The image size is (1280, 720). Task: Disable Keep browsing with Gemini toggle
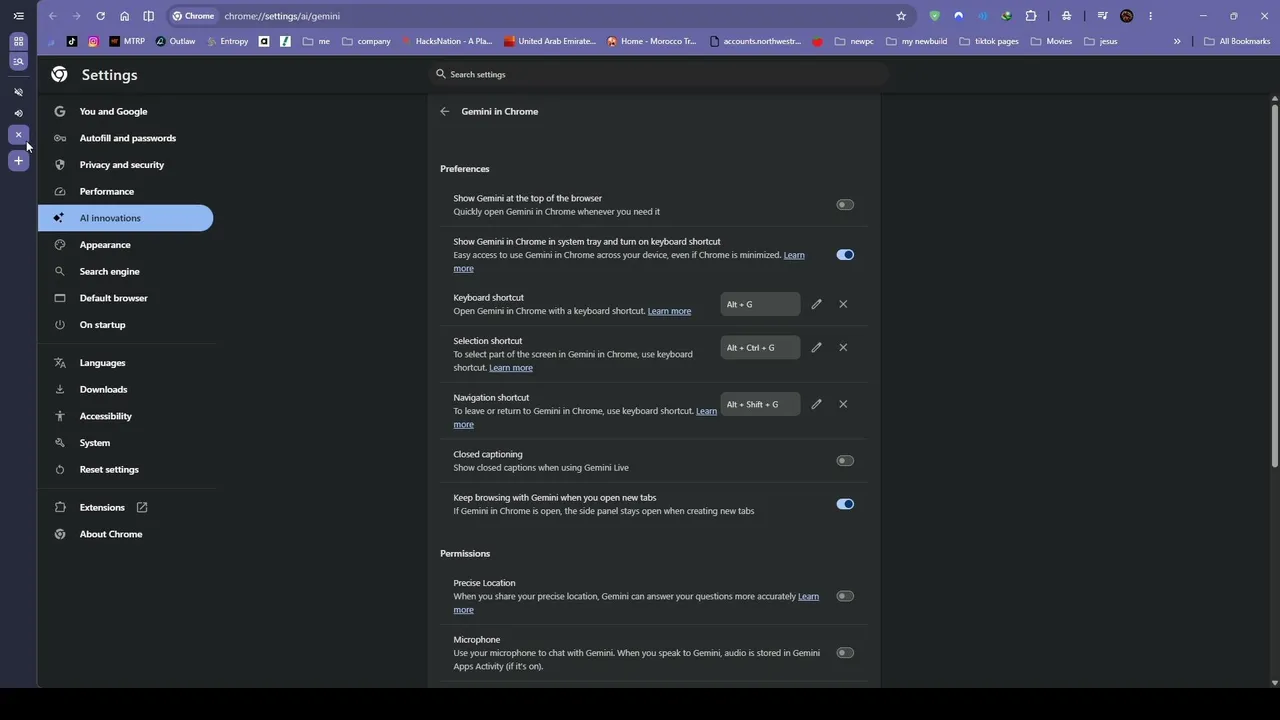coord(845,504)
